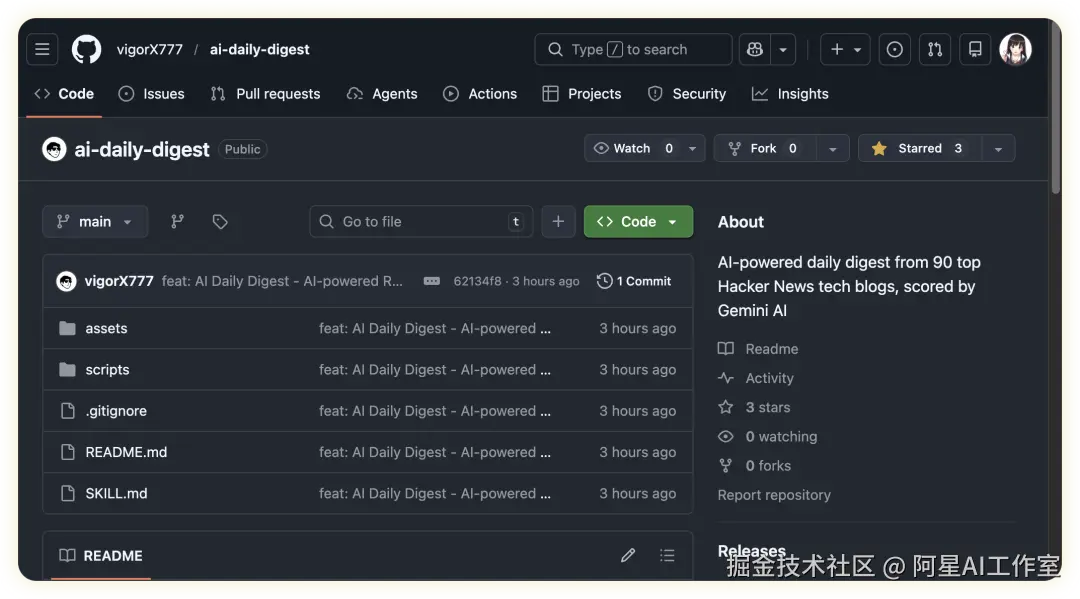Viewport: 1080px width, 599px height.
Task: Open ai-daily-digest breadcrumb link
Action: coord(260,50)
